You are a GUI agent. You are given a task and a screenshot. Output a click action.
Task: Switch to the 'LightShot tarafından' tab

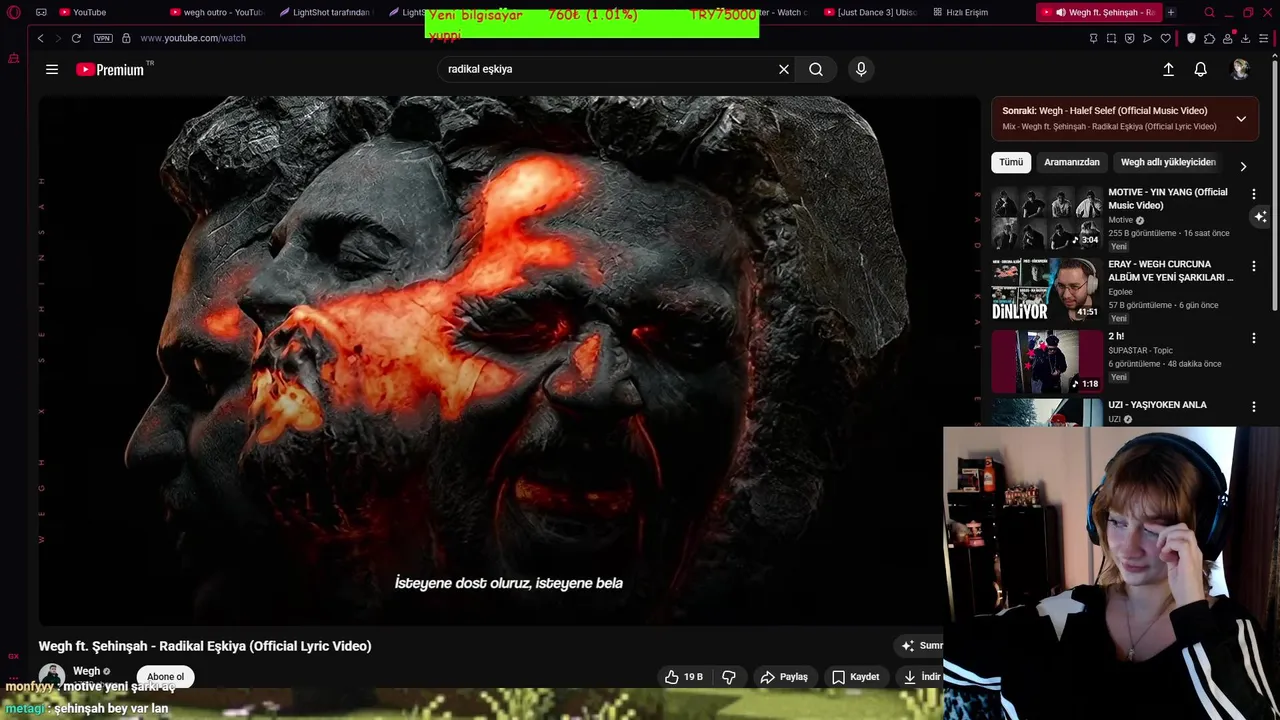point(324,12)
